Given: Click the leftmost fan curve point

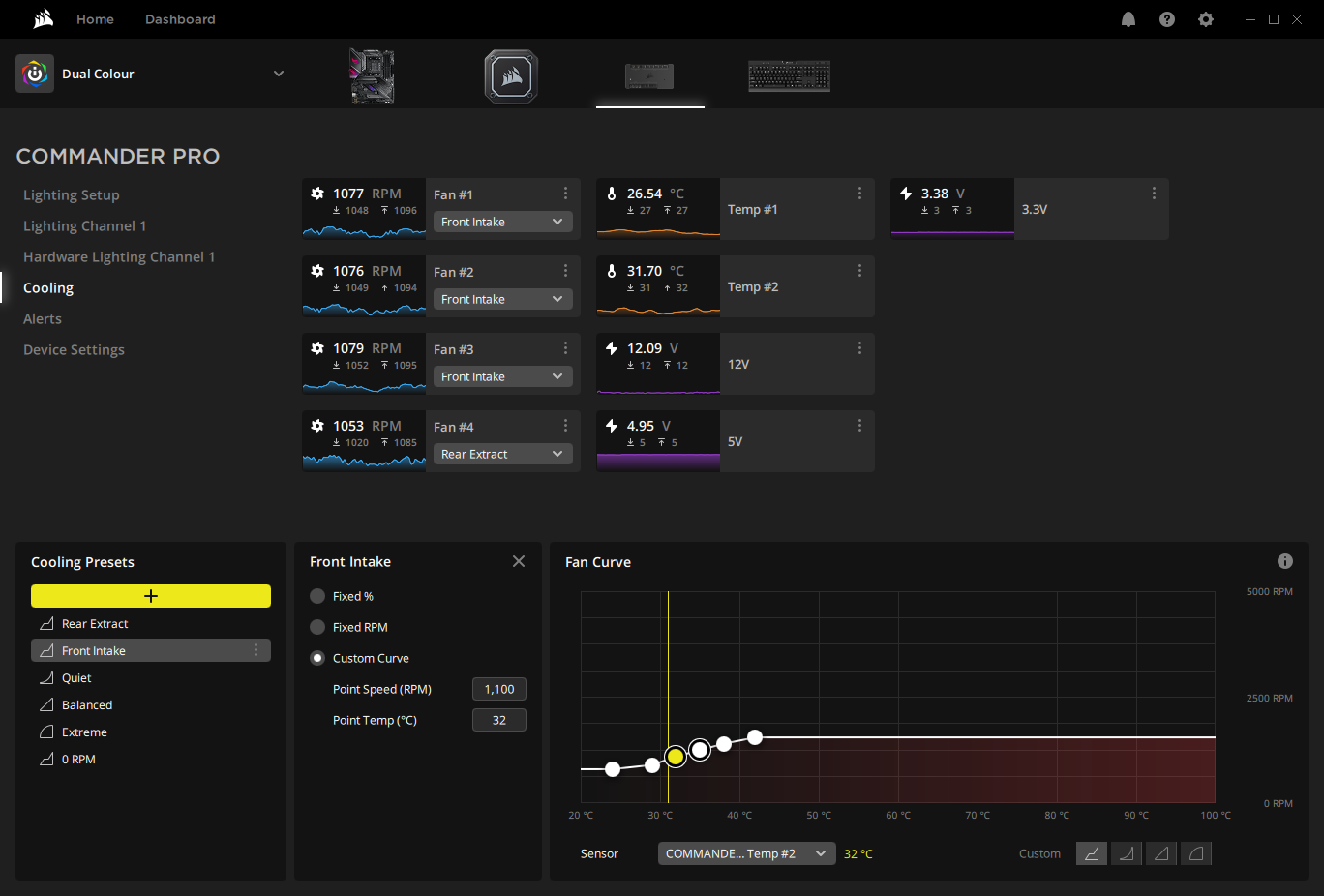Looking at the screenshot, I should (613, 769).
